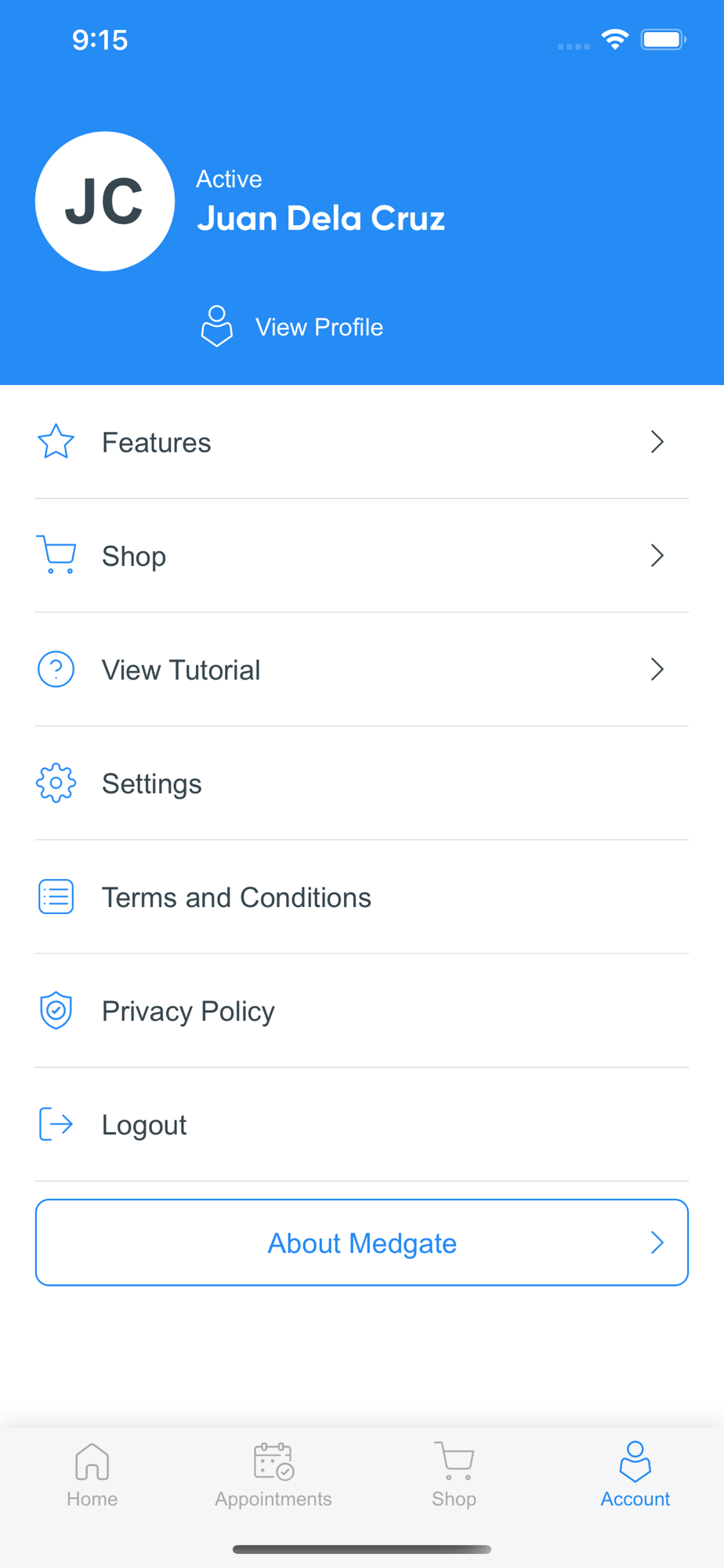Click the star icon beside Features
The image size is (724, 1568).
click(x=56, y=442)
